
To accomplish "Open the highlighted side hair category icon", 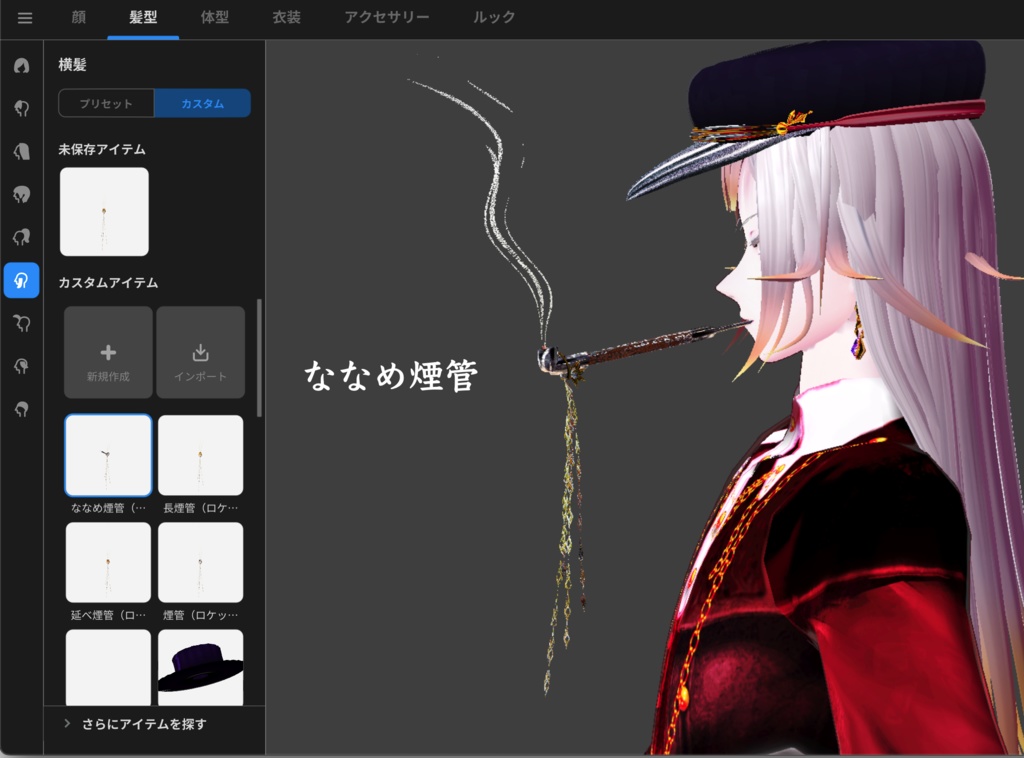I will pyautogui.click(x=22, y=281).
